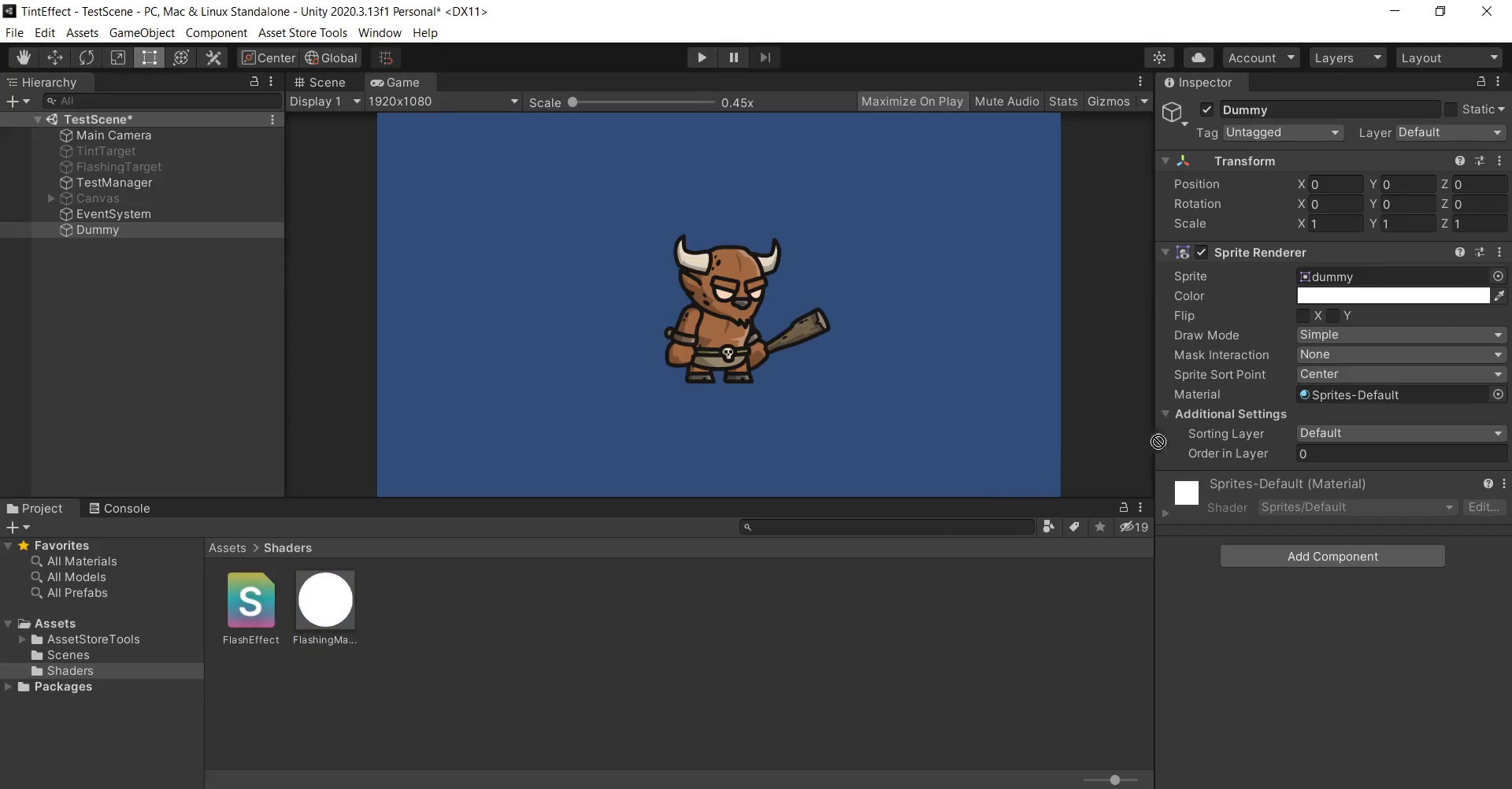Screen dimensions: 1512x789
Task: Toggle Mute Audio
Action: [x=1006, y=102]
